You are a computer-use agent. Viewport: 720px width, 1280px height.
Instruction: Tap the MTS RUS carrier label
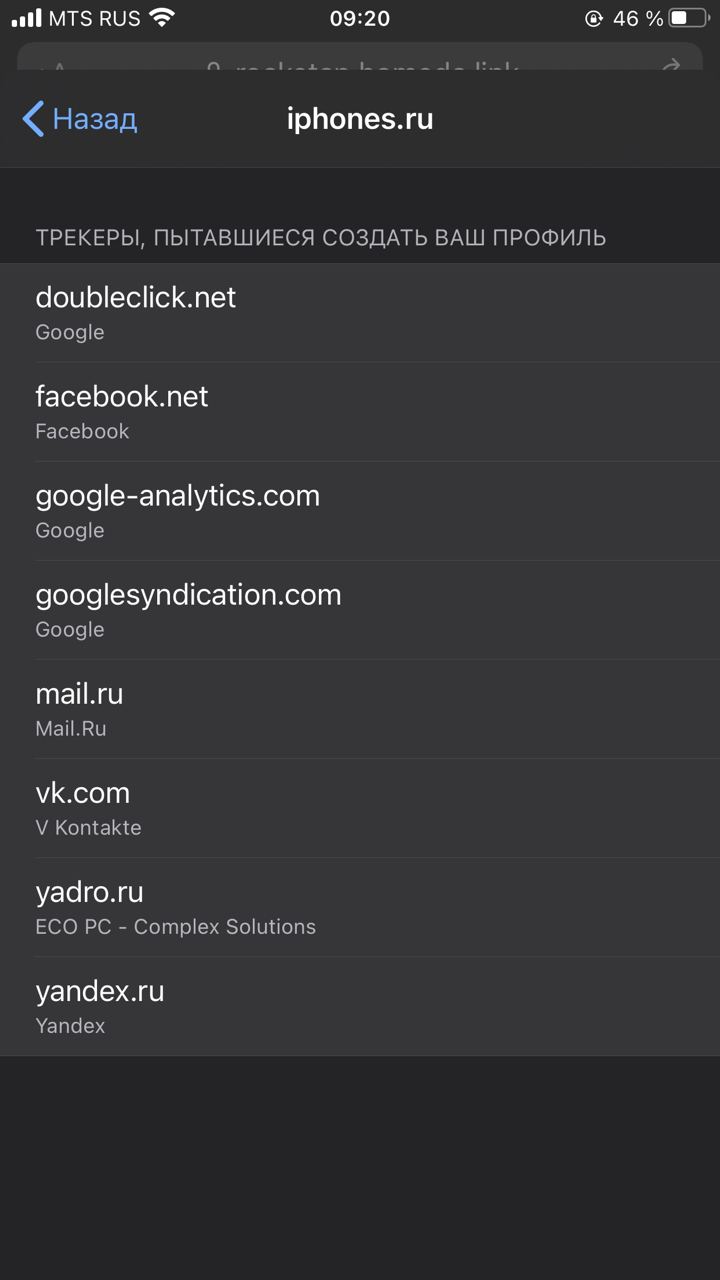tap(95, 18)
